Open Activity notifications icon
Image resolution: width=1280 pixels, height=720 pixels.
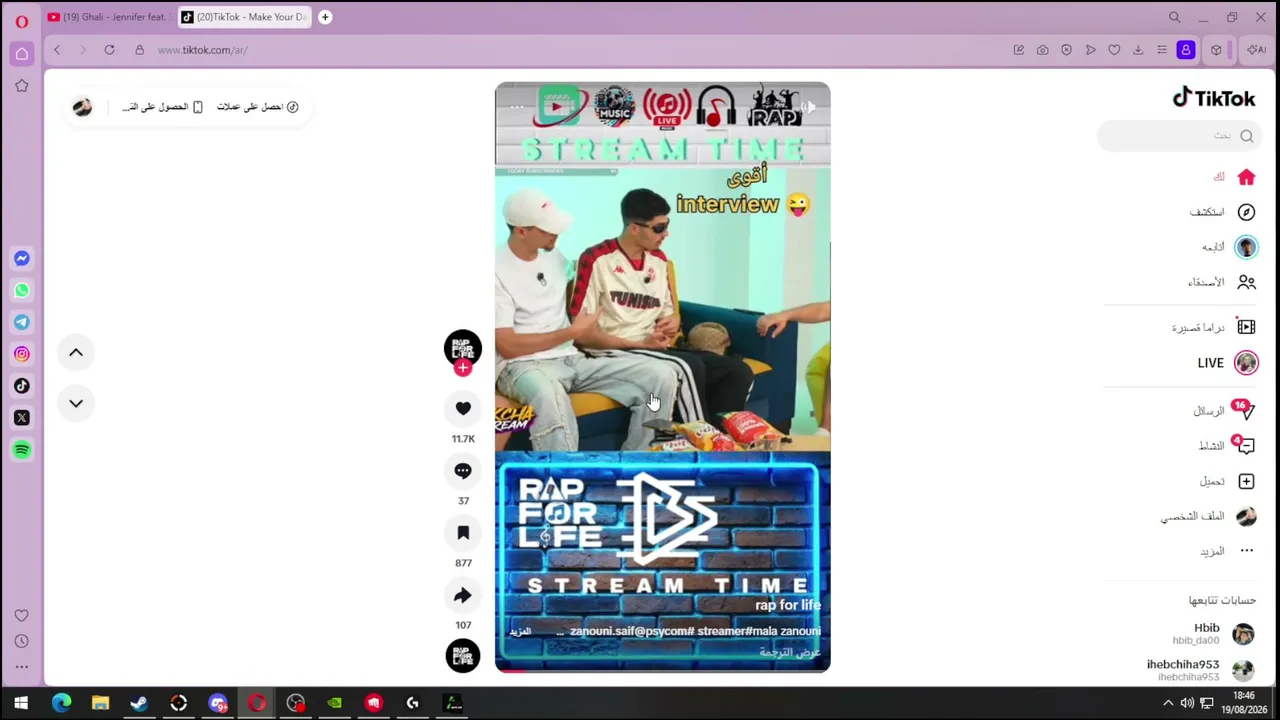(1245, 446)
